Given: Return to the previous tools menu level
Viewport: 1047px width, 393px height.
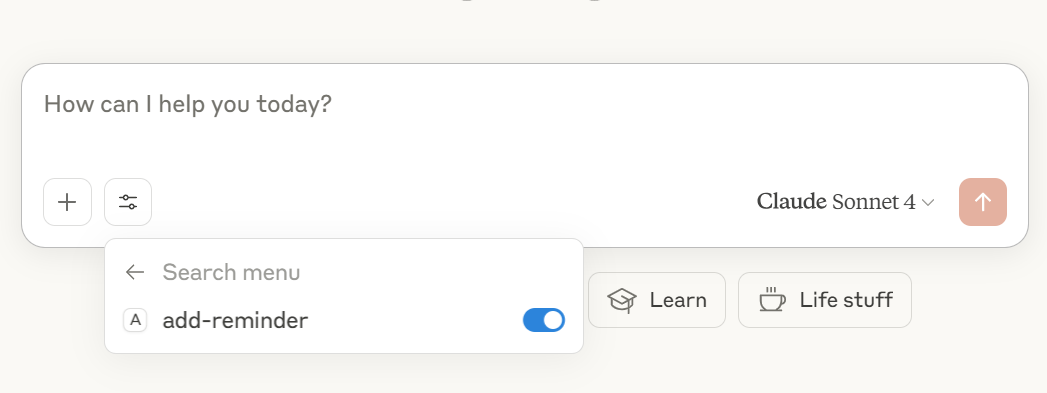Looking at the screenshot, I should (135, 272).
